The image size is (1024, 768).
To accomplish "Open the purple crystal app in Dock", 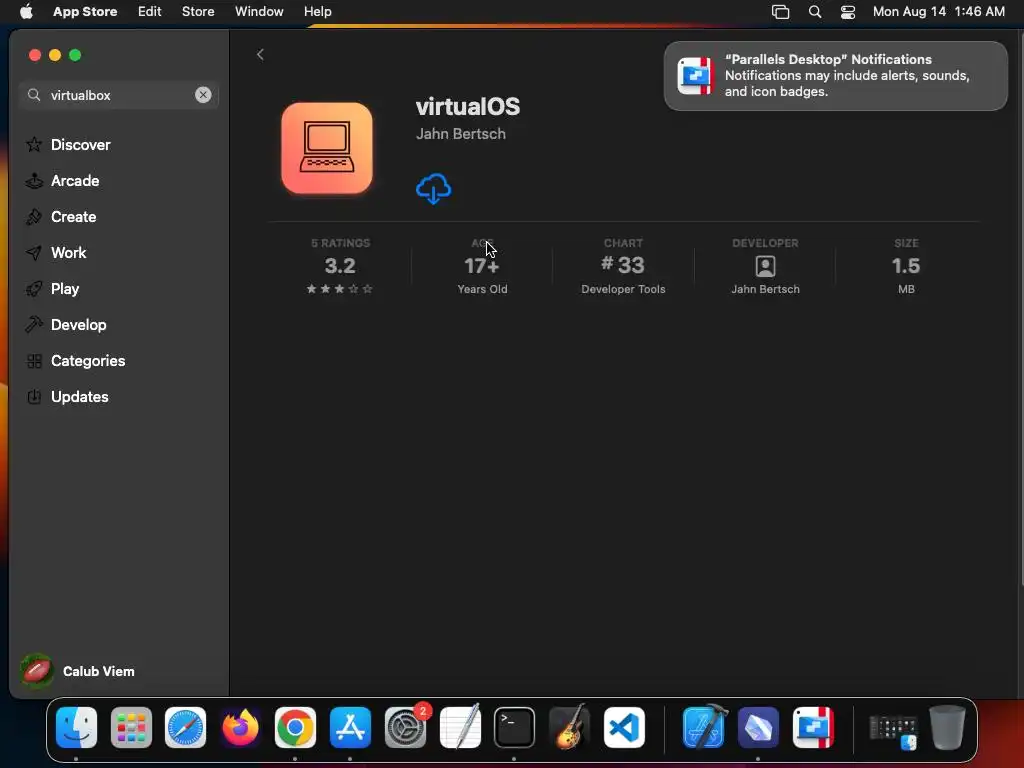I will tap(758, 727).
